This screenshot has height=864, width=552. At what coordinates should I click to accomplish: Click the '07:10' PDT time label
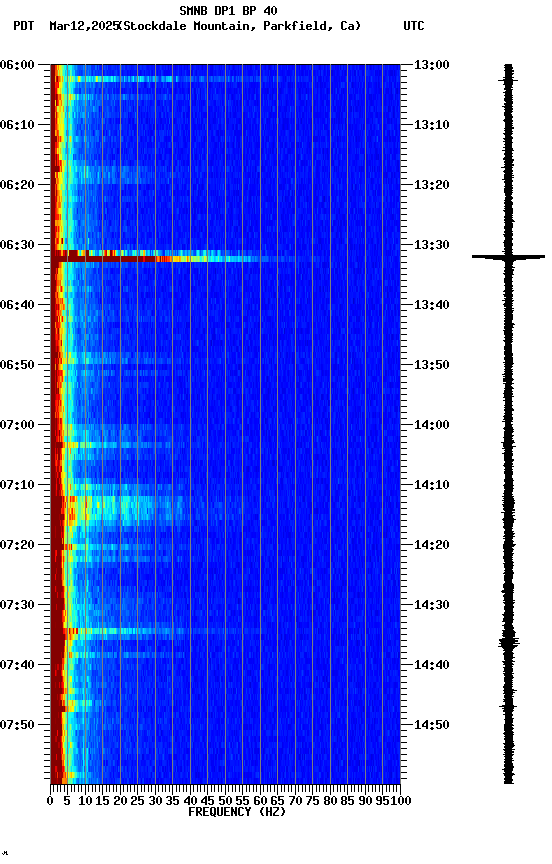tap(17, 485)
